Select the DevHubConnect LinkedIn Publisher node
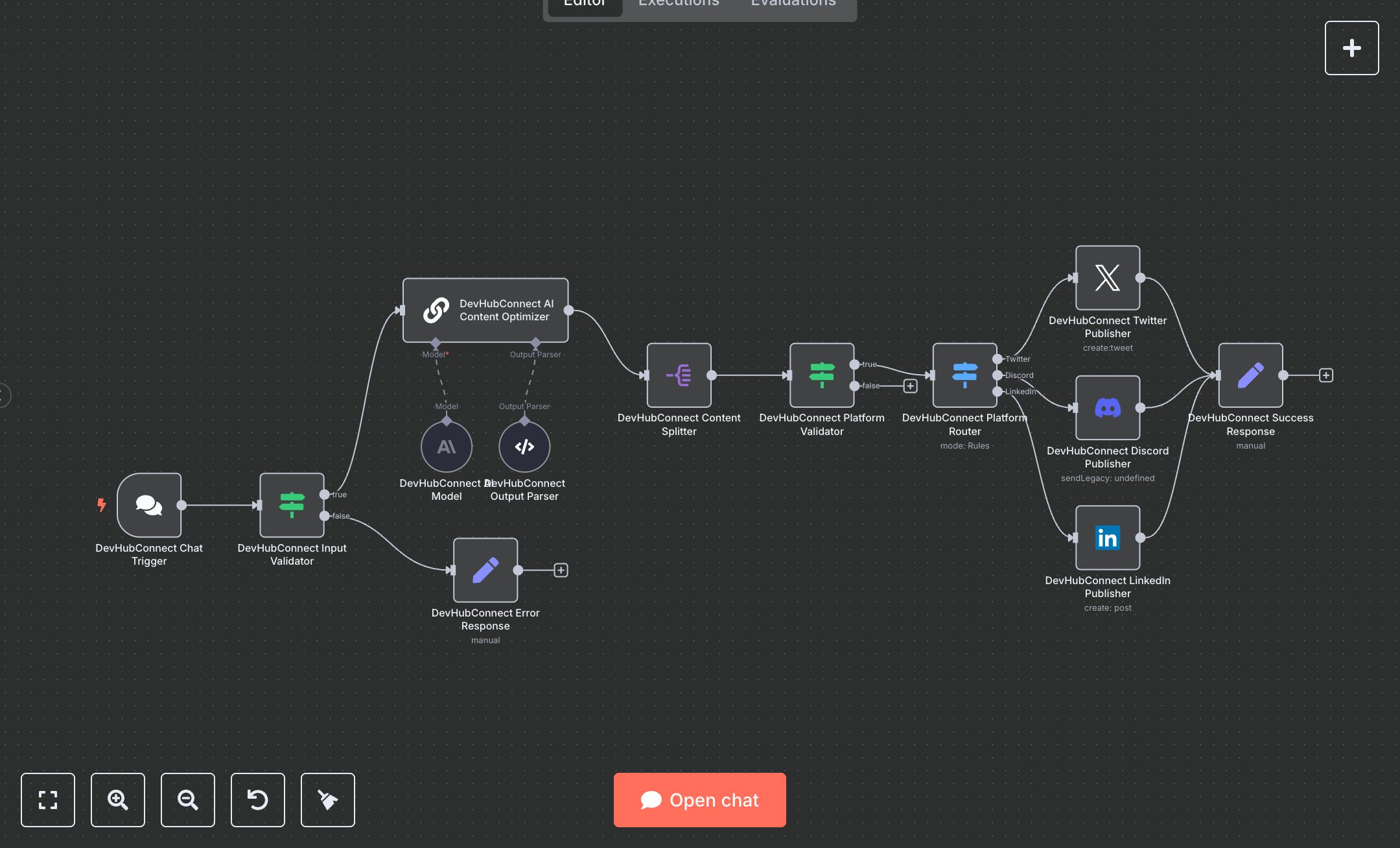Screen dimensions: 1400x848 click(x=1107, y=537)
